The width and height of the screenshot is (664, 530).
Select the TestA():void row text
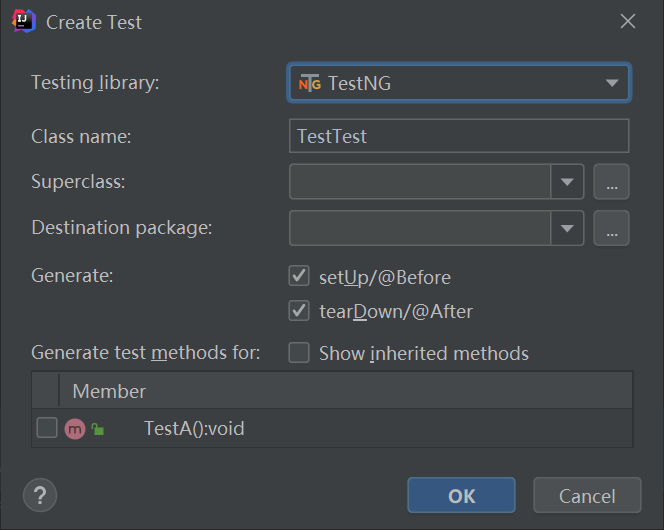pos(194,428)
